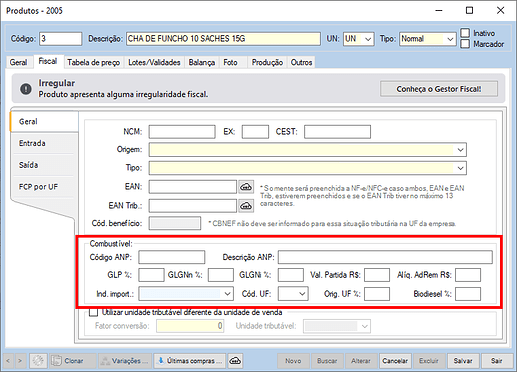Screen dimensions: 517x372
Task: Click the cloud lookup icon beside EAN Trib. field
Action: pos(246,206)
